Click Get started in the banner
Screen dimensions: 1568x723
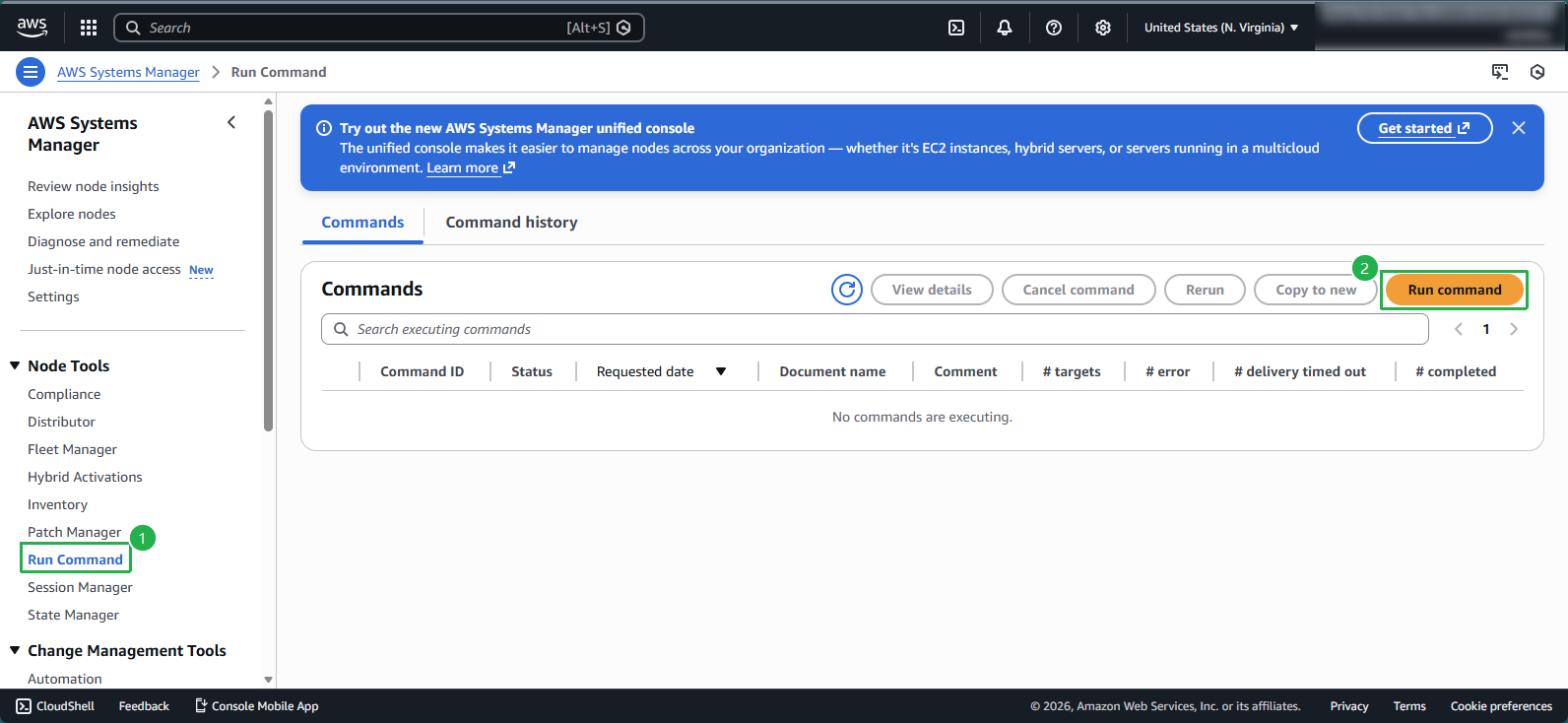(x=1424, y=128)
